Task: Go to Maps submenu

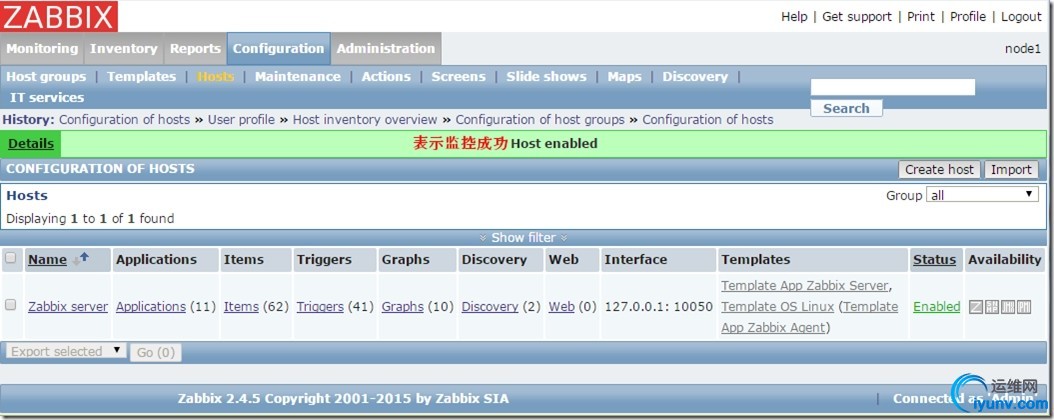Action: (624, 77)
